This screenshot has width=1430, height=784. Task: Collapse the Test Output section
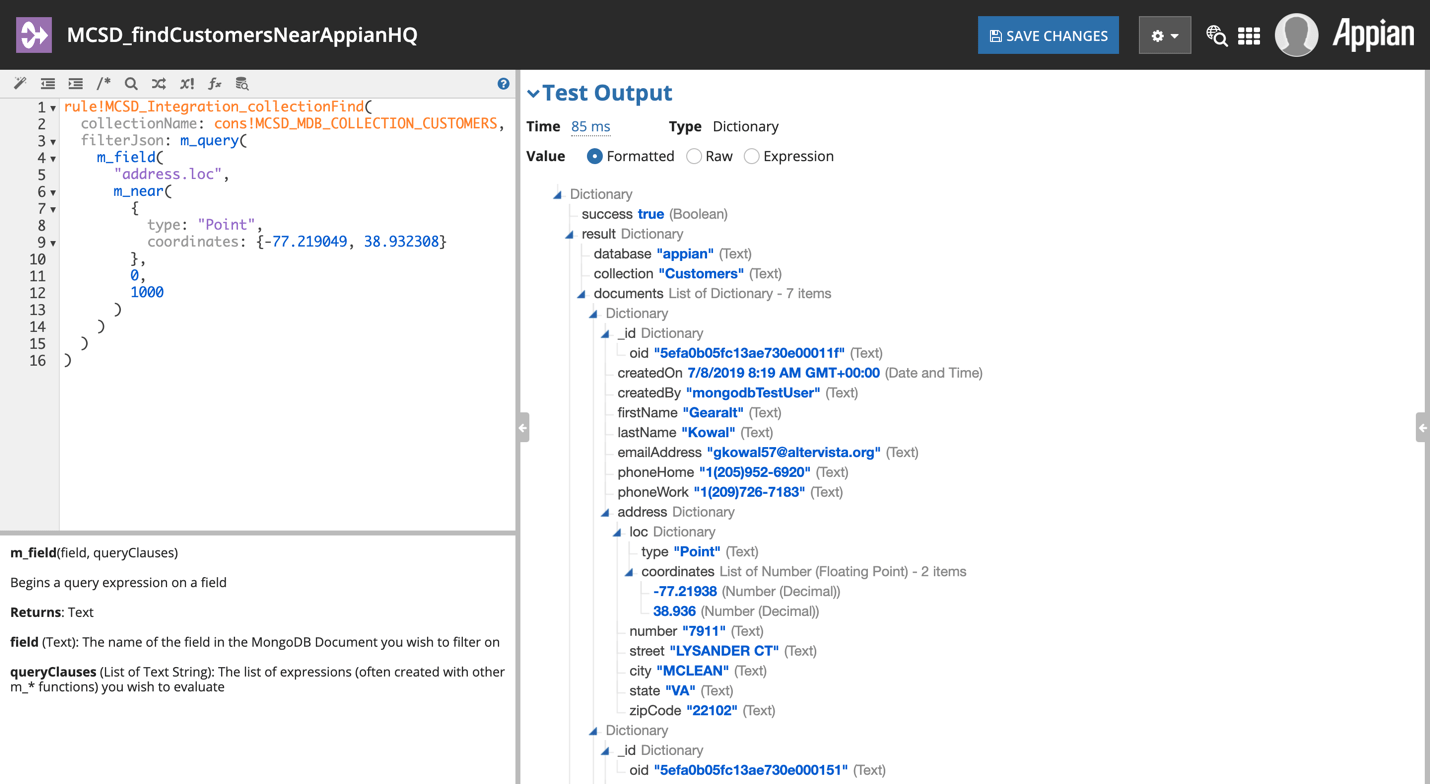[534, 92]
